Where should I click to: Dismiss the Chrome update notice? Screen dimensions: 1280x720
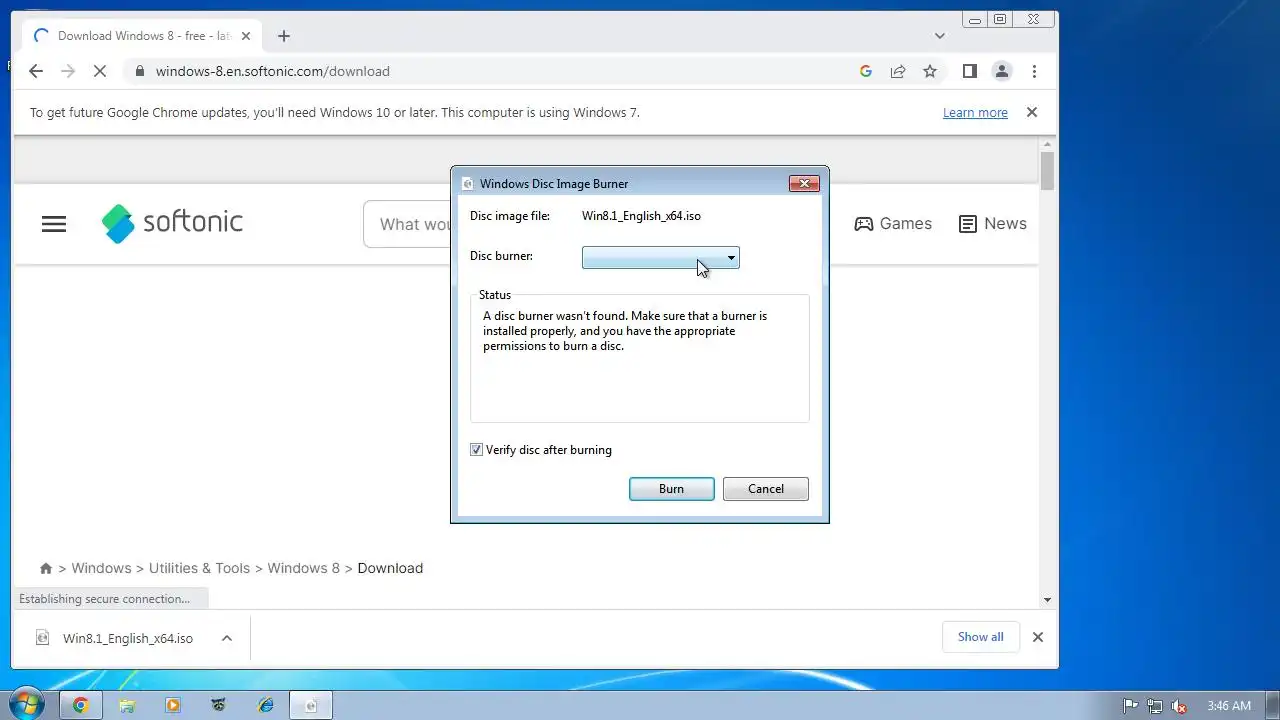(1032, 112)
